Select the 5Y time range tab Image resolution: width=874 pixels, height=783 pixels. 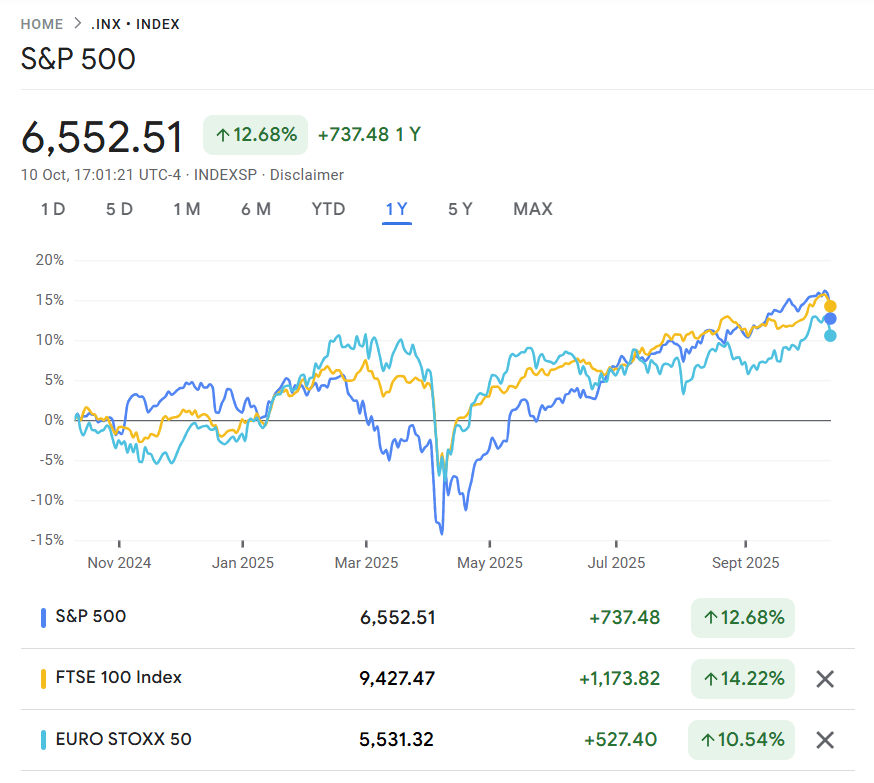coord(460,209)
